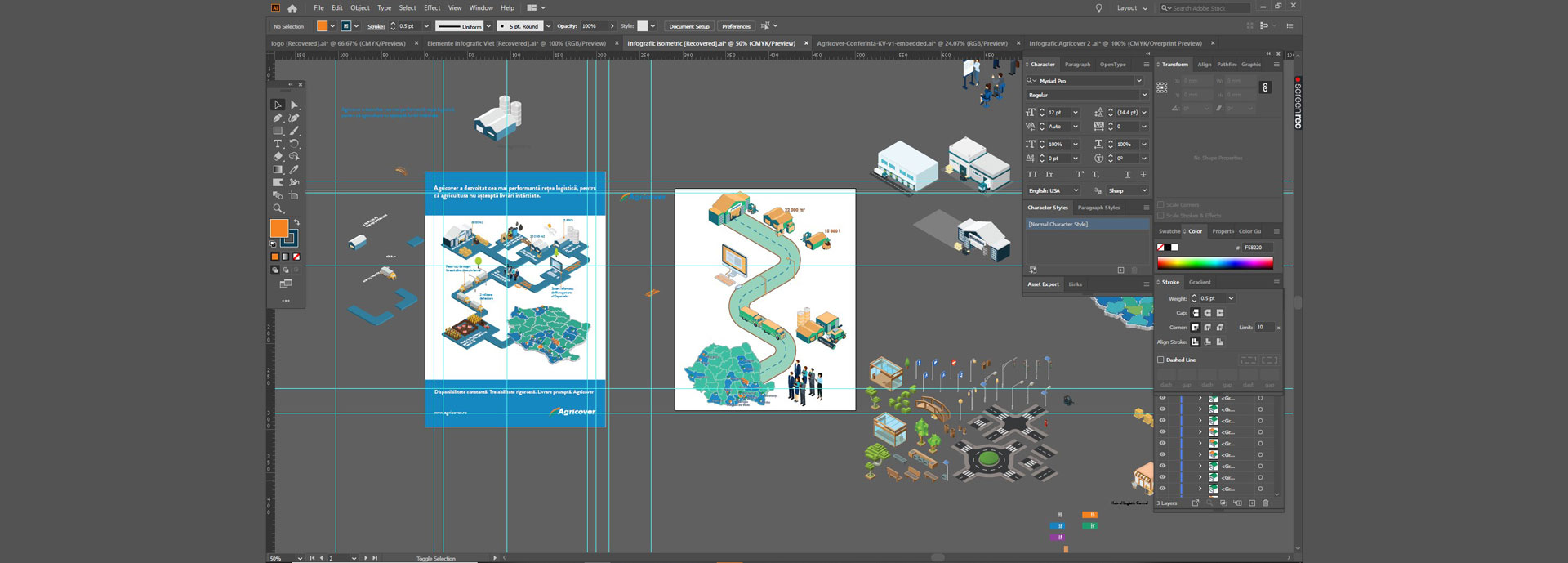The image size is (1568, 563).
Task: Enable the Dashed Line checkbox
Action: point(1160,360)
